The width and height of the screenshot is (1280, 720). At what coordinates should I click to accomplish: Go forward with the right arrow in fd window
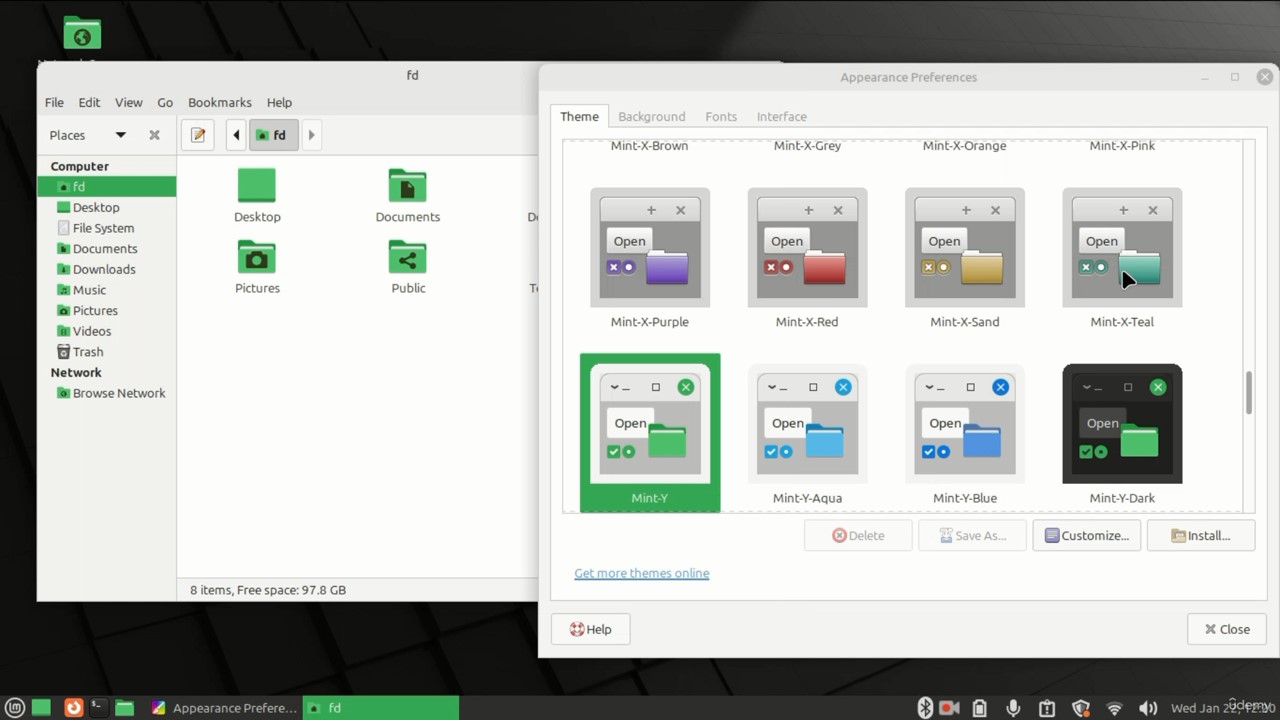click(311, 135)
